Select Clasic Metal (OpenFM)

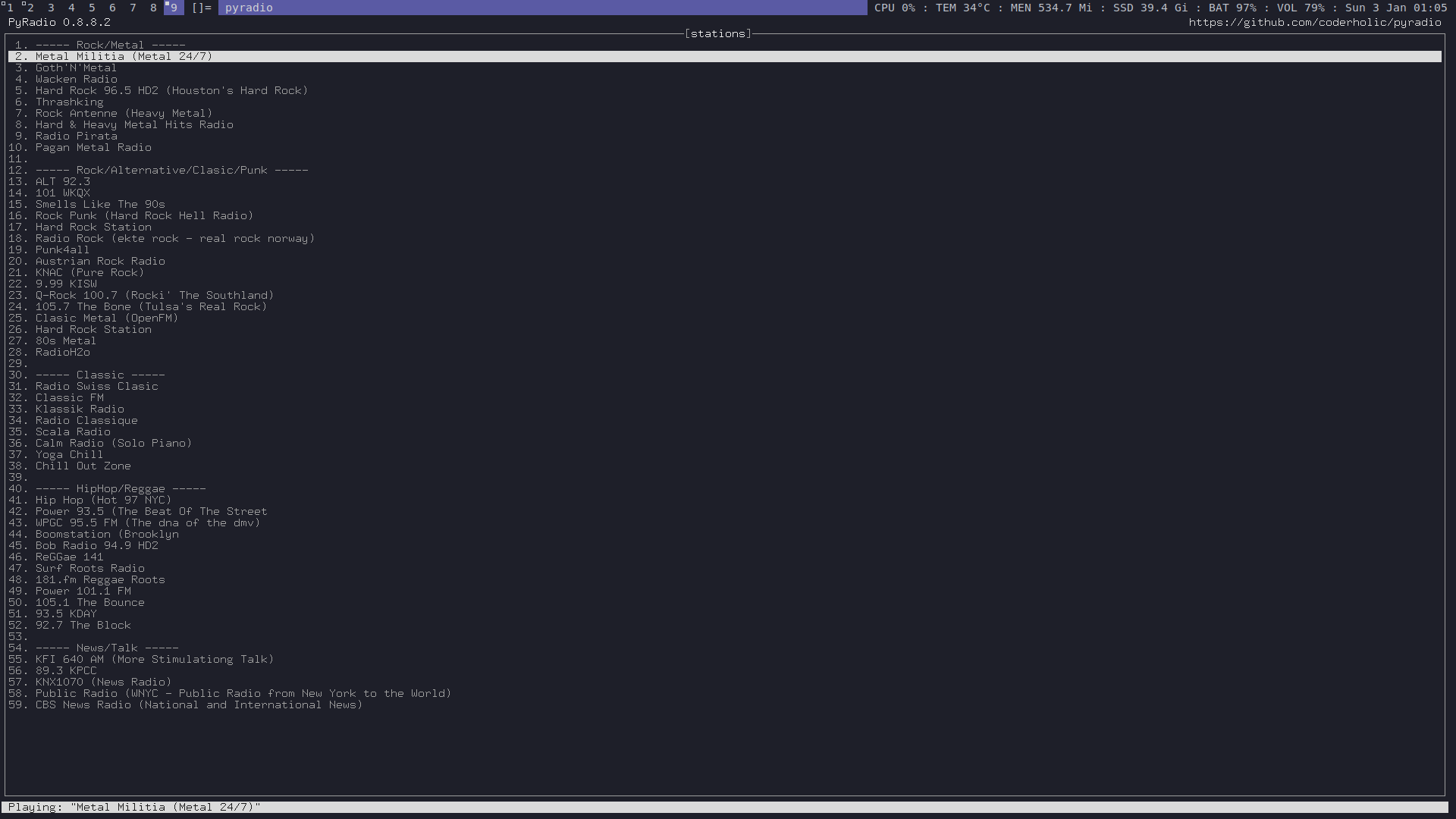[x=107, y=318]
